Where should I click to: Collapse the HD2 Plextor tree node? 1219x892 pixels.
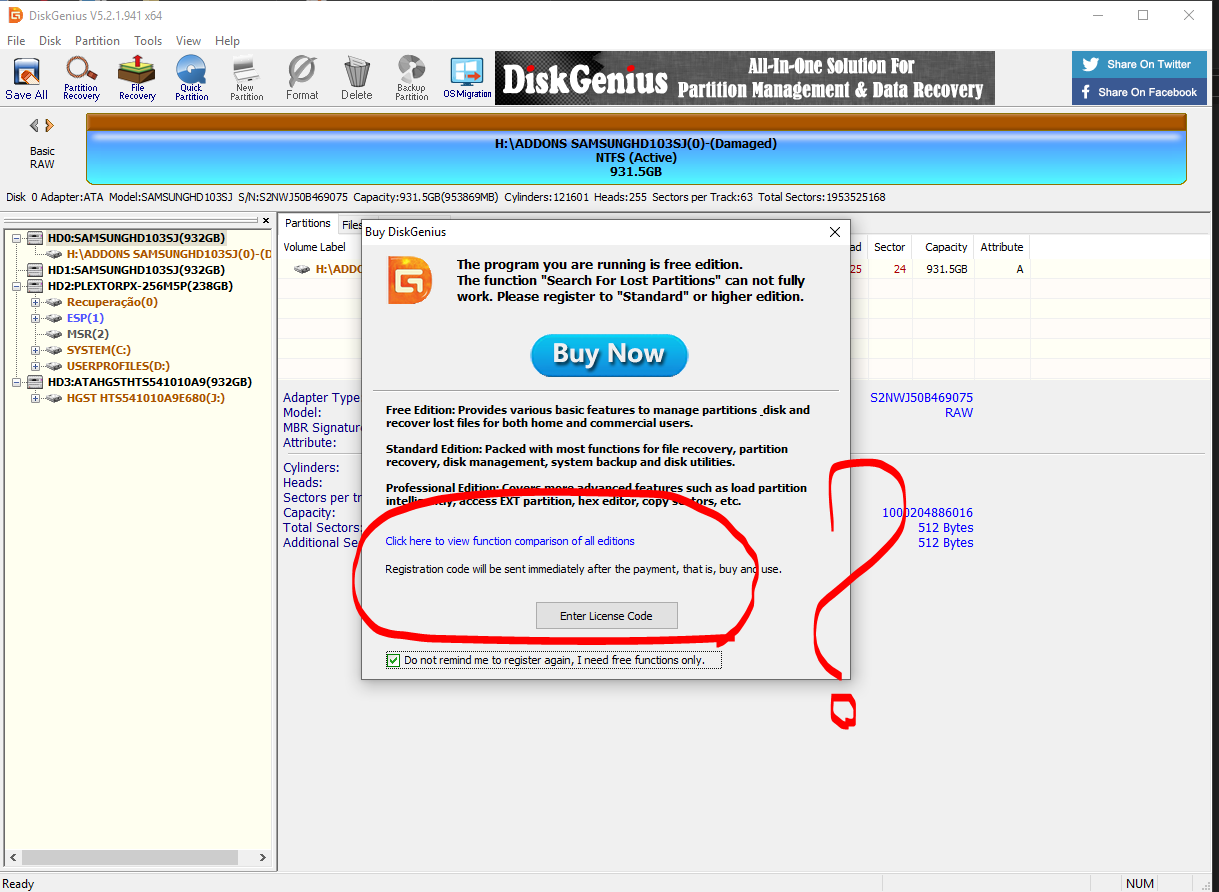pyautogui.click(x=17, y=286)
